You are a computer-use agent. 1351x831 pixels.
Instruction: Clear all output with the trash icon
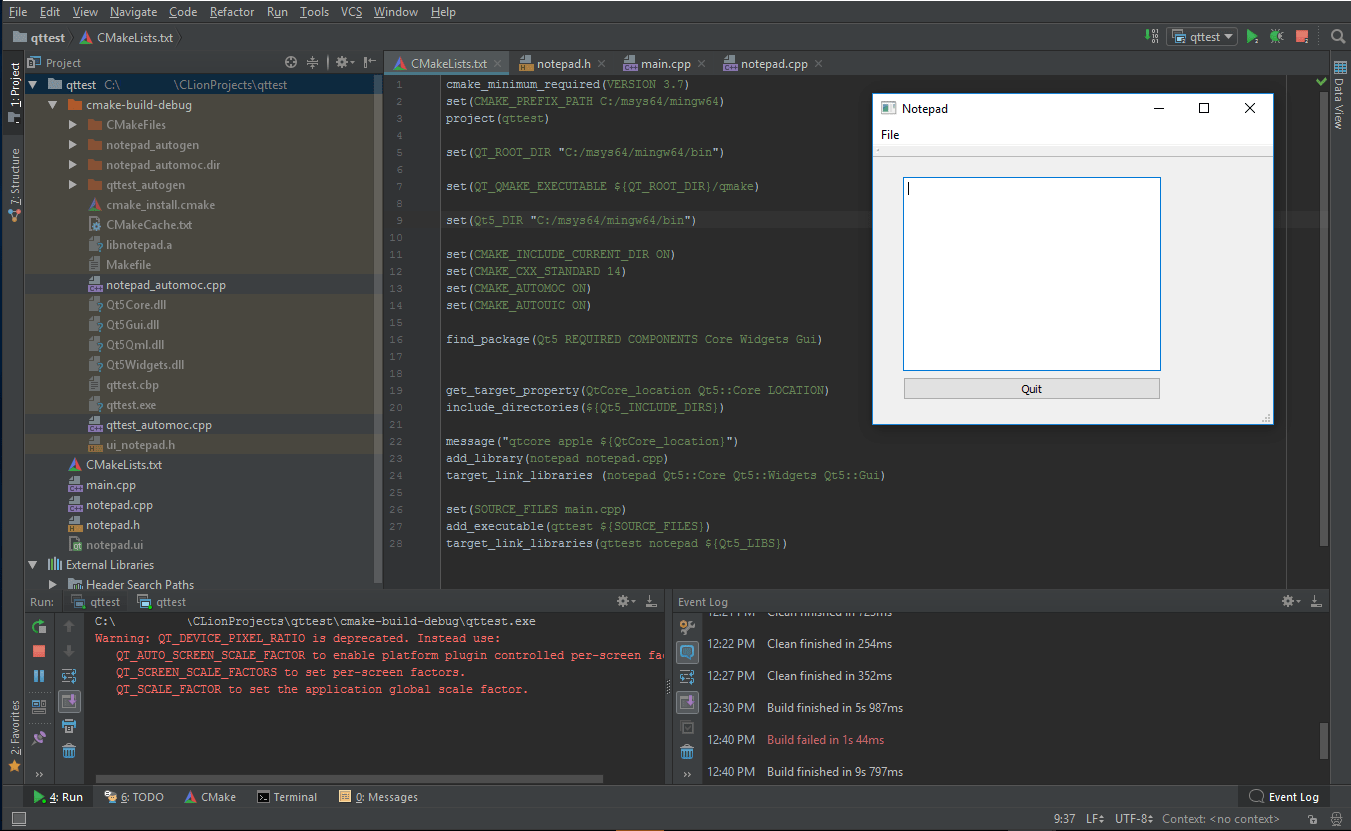point(68,751)
